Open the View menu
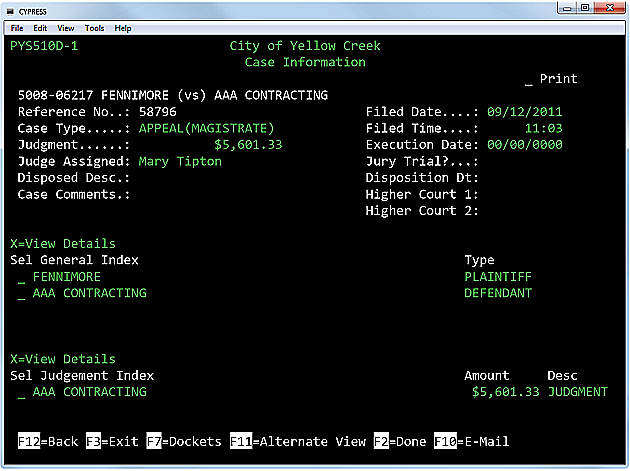The image size is (630, 471). [65, 28]
